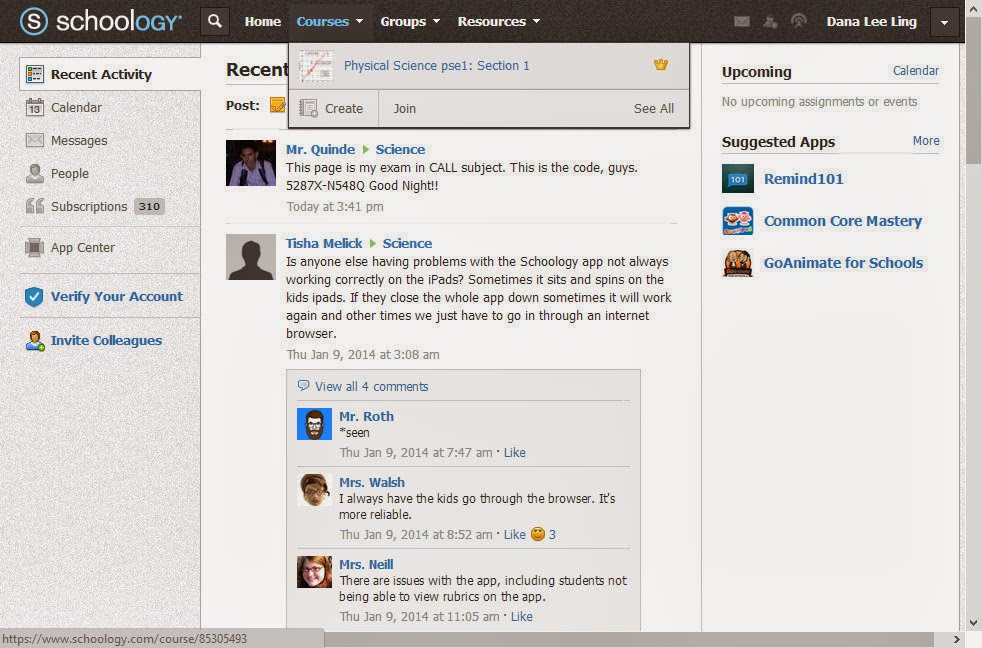Open the Groups dropdown menu
The height and width of the screenshot is (648, 982).
point(402,21)
